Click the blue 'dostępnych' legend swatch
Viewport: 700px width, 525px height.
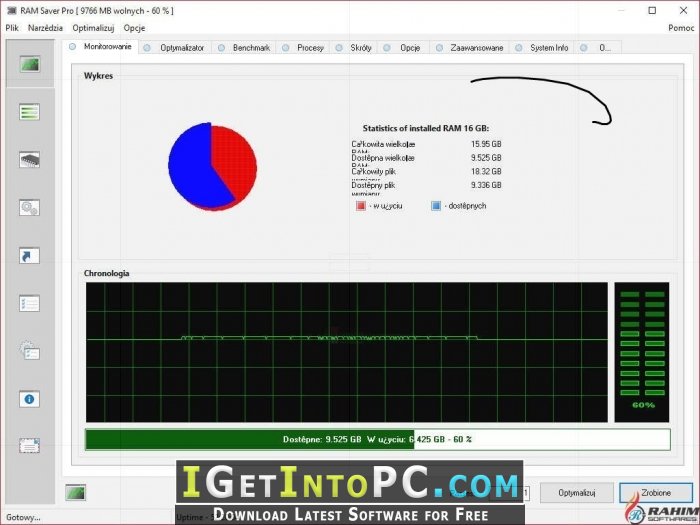(436, 206)
